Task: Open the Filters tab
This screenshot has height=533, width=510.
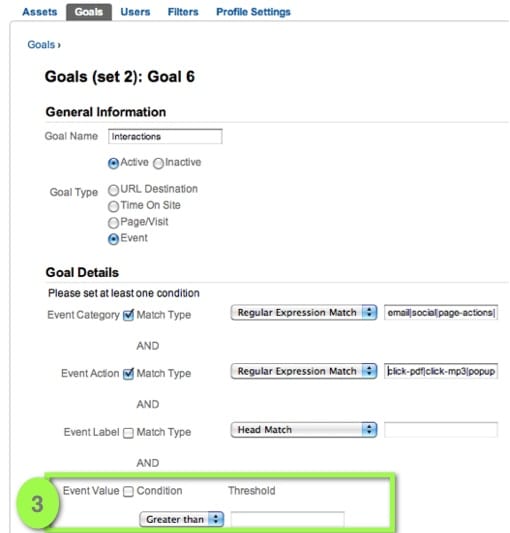Action: pyautogui.click(x=183, y=12)
